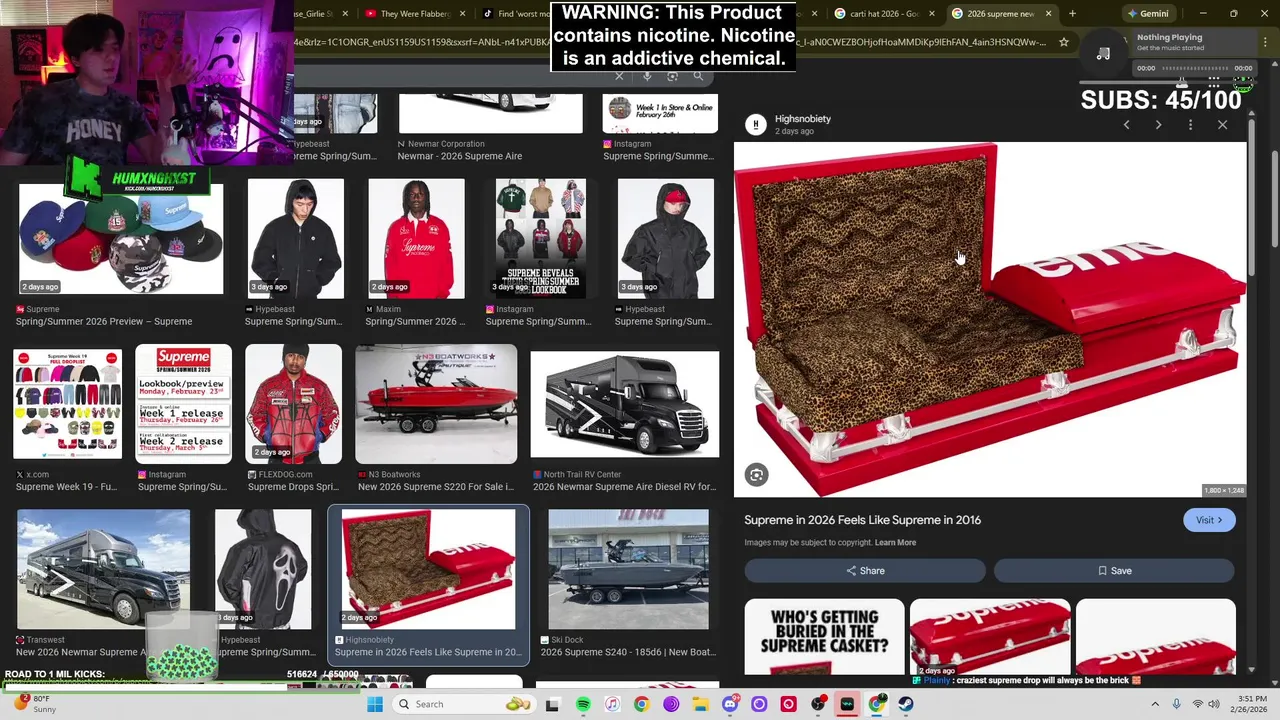1280x720 pixels.
Task: Open the Supreme hats collection thumbnail
Action: coord(121,238)
